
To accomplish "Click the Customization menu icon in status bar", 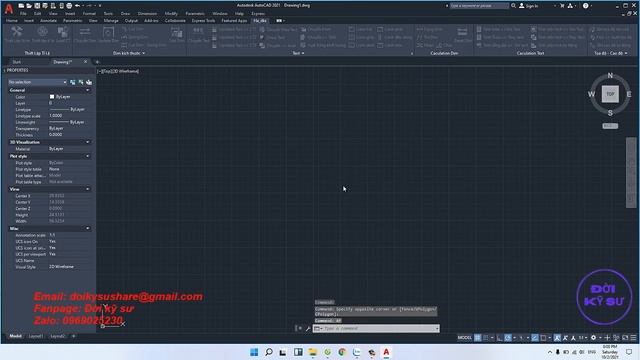I will pyautogui.click(x=633, y=338).
